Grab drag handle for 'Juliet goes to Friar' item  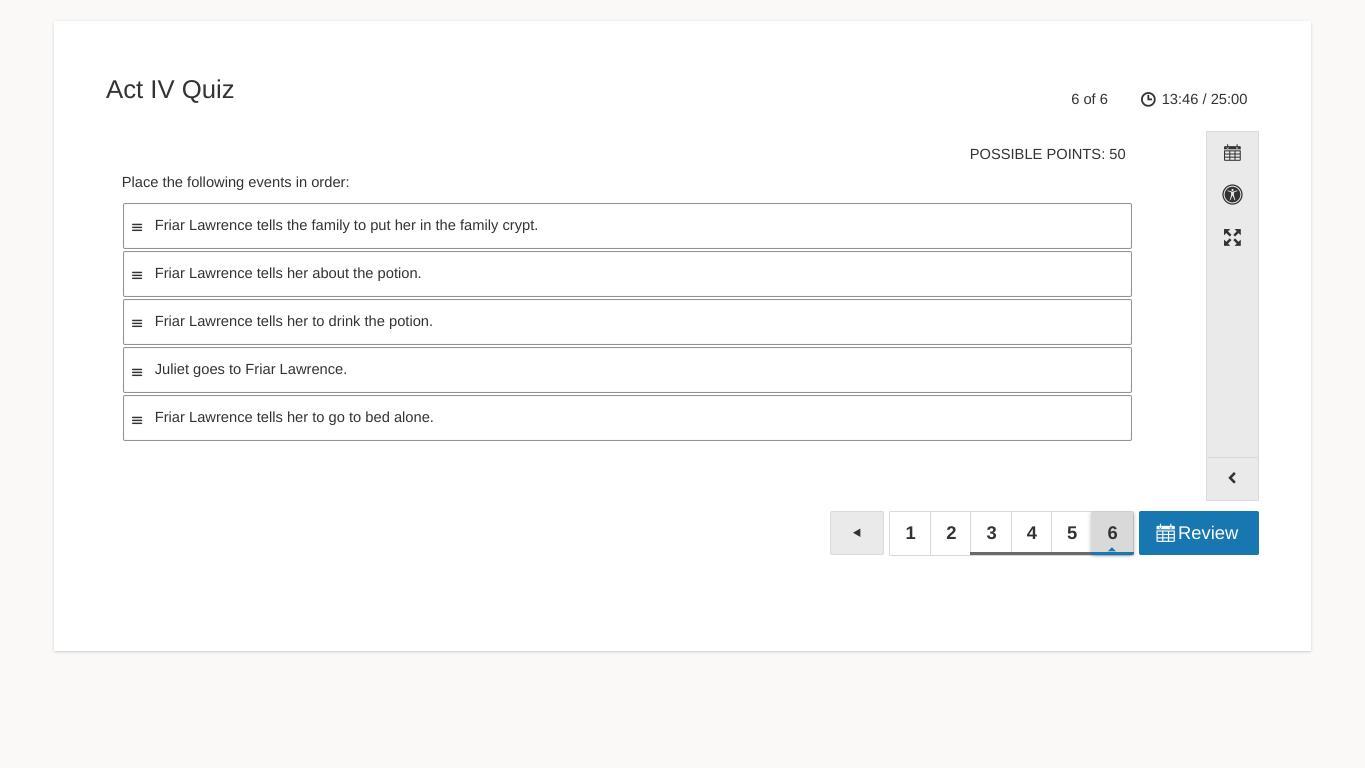tap(137, 371)
